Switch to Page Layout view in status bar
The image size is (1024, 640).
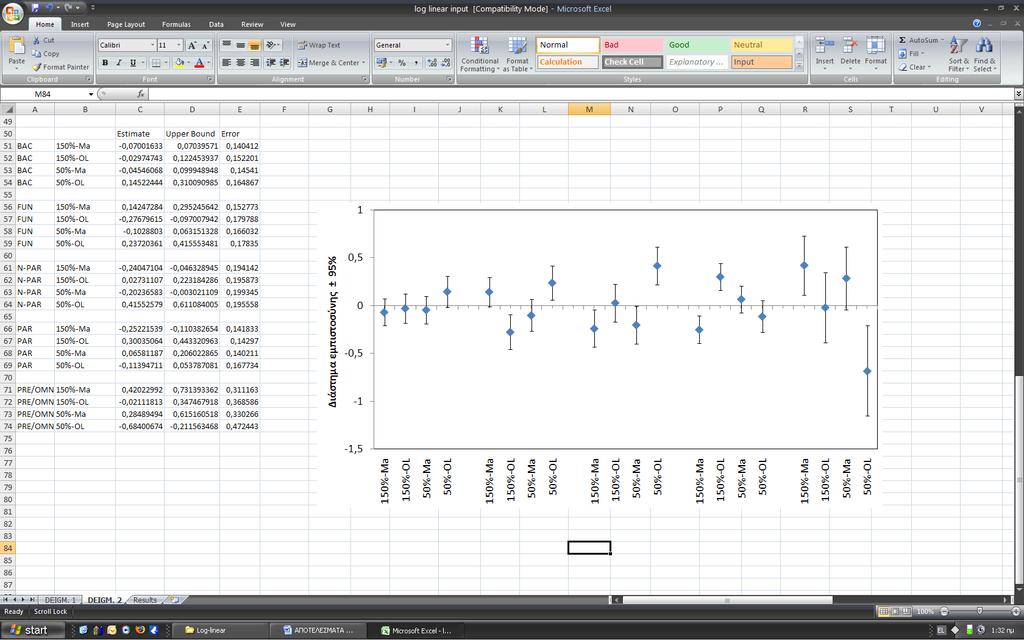(895, 611)
